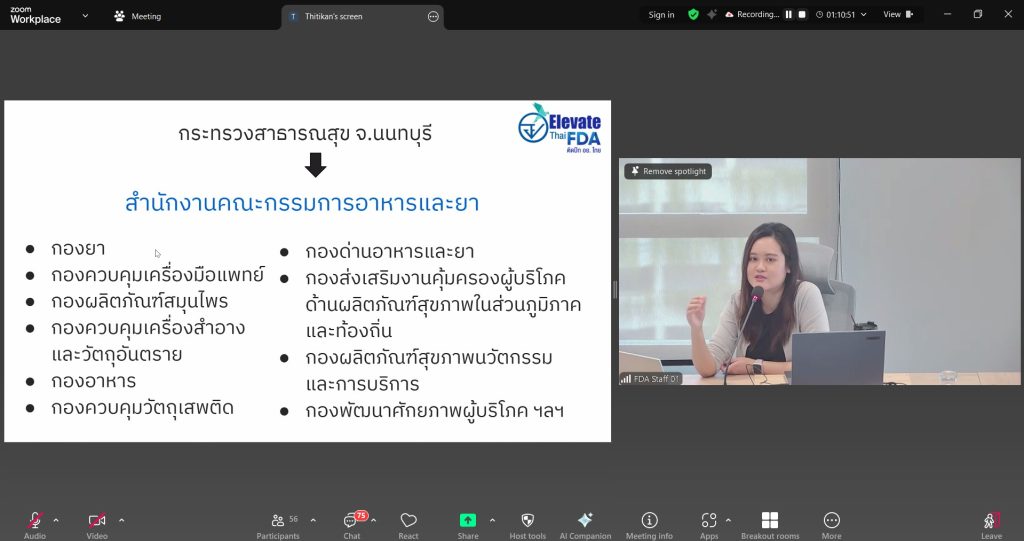Expand the Share options caret
This screenshot has height=541, width=1024.
click(x=492, y=520)
